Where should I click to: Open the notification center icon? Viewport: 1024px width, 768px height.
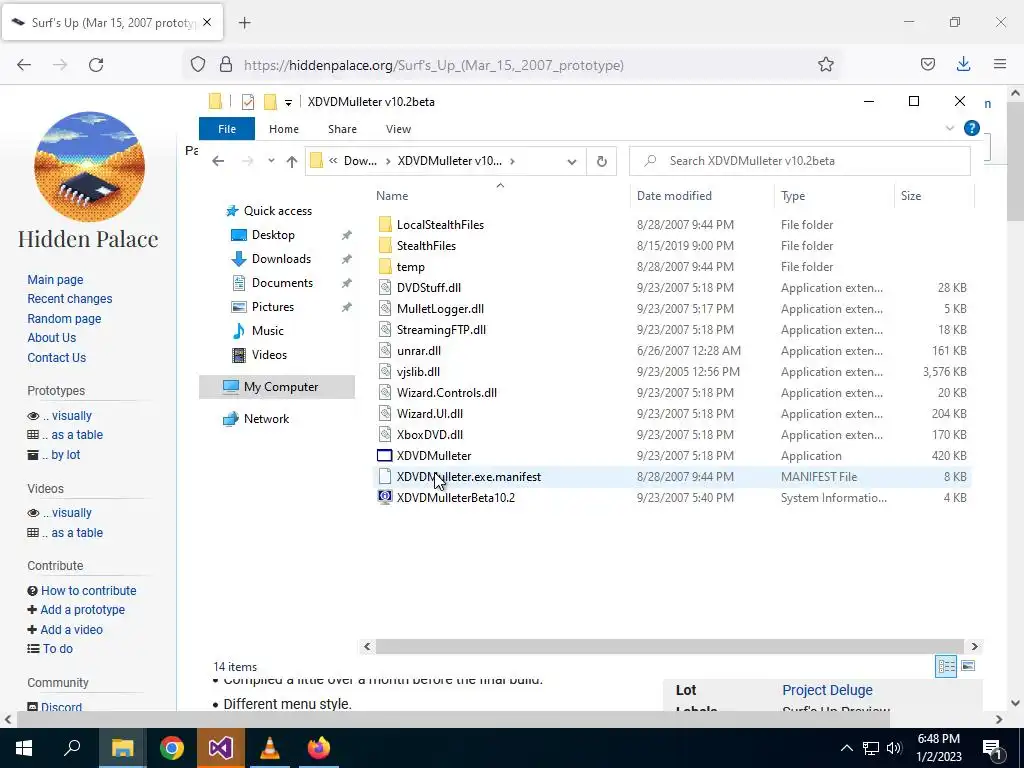click(993, 748)
